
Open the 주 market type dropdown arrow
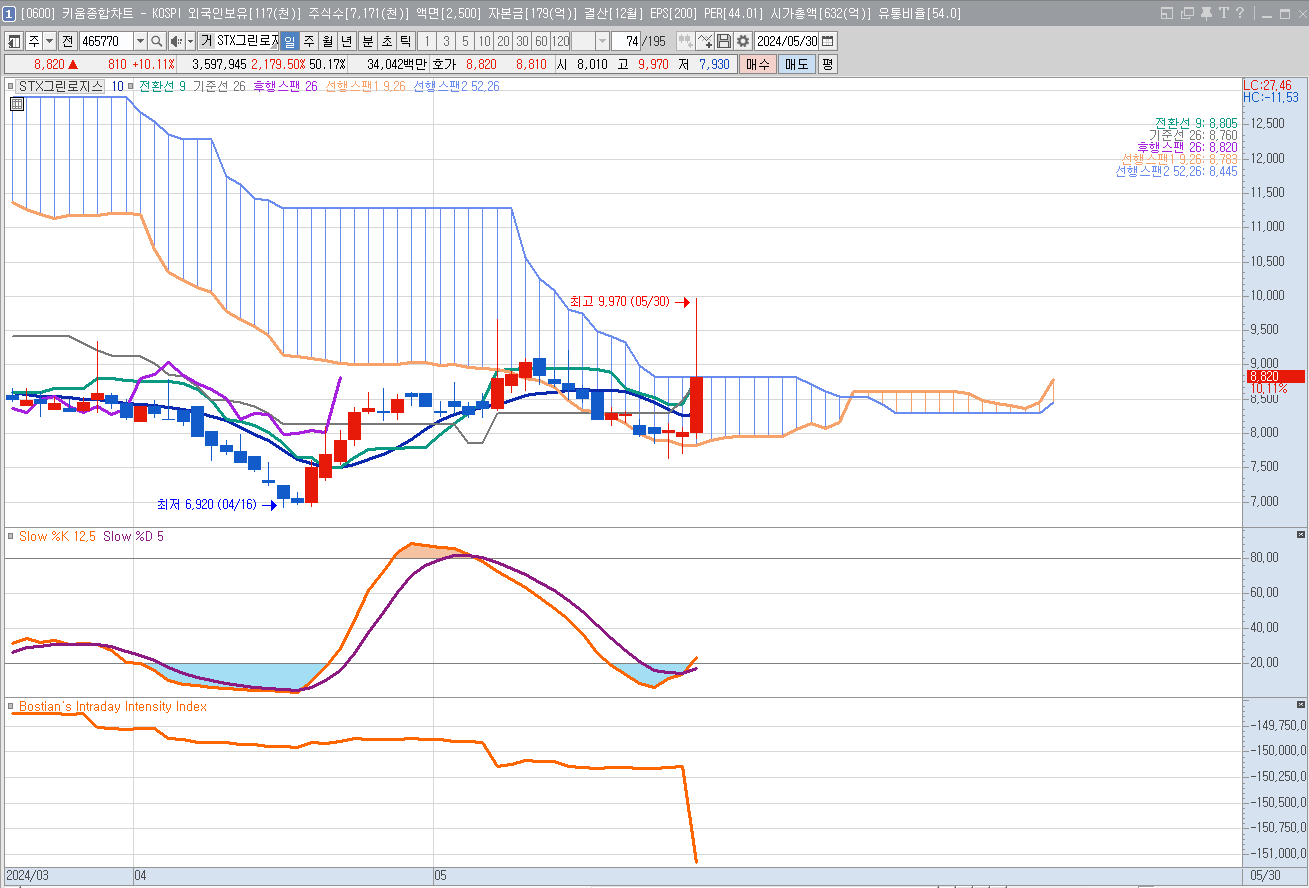click(x=49, y=41)
